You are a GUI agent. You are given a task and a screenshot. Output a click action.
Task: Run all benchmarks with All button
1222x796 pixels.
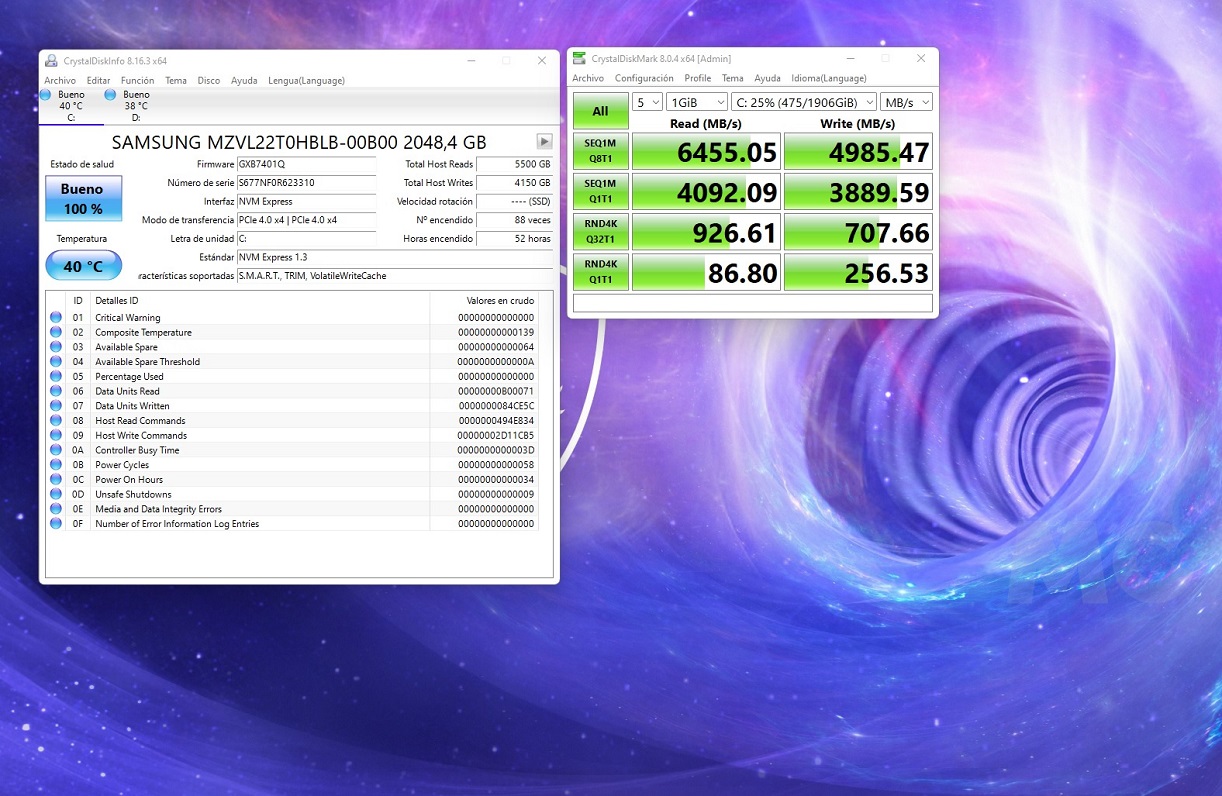pyautogui.click(x=600, y=111)
